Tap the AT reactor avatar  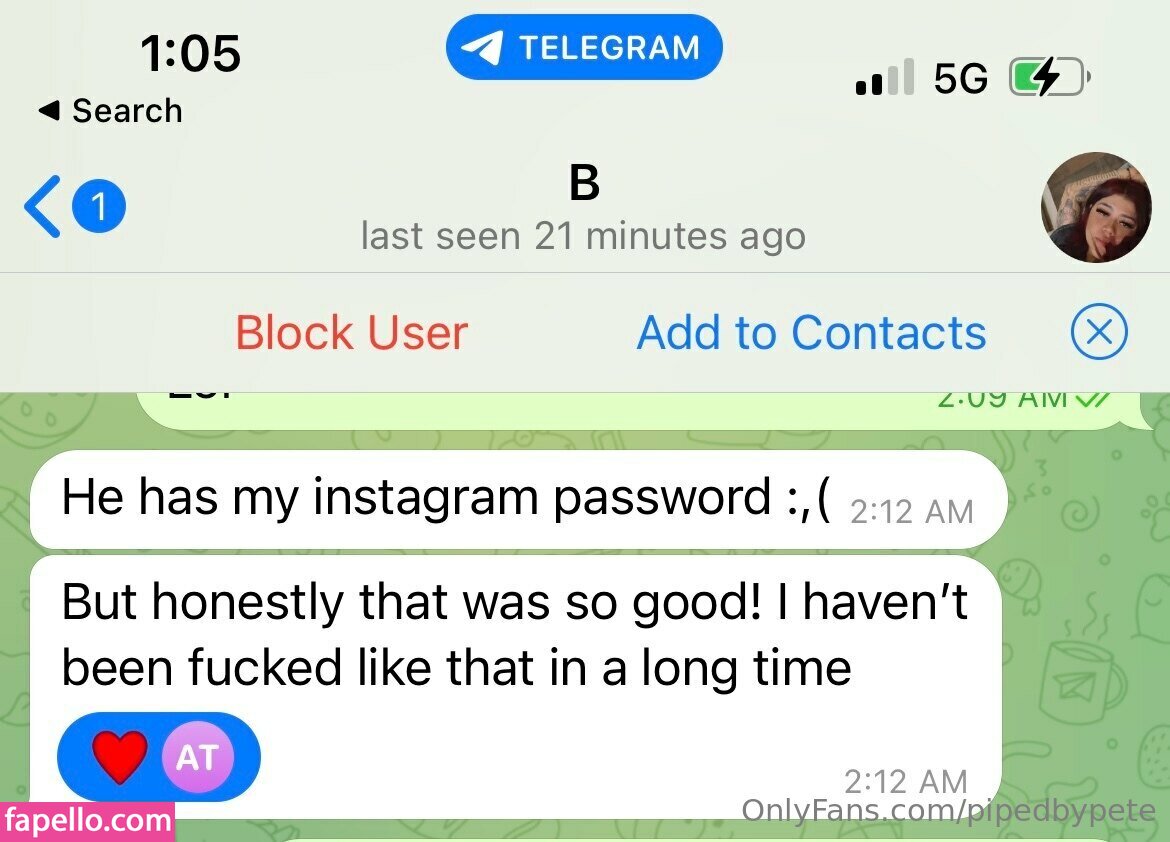coord(198,757)
